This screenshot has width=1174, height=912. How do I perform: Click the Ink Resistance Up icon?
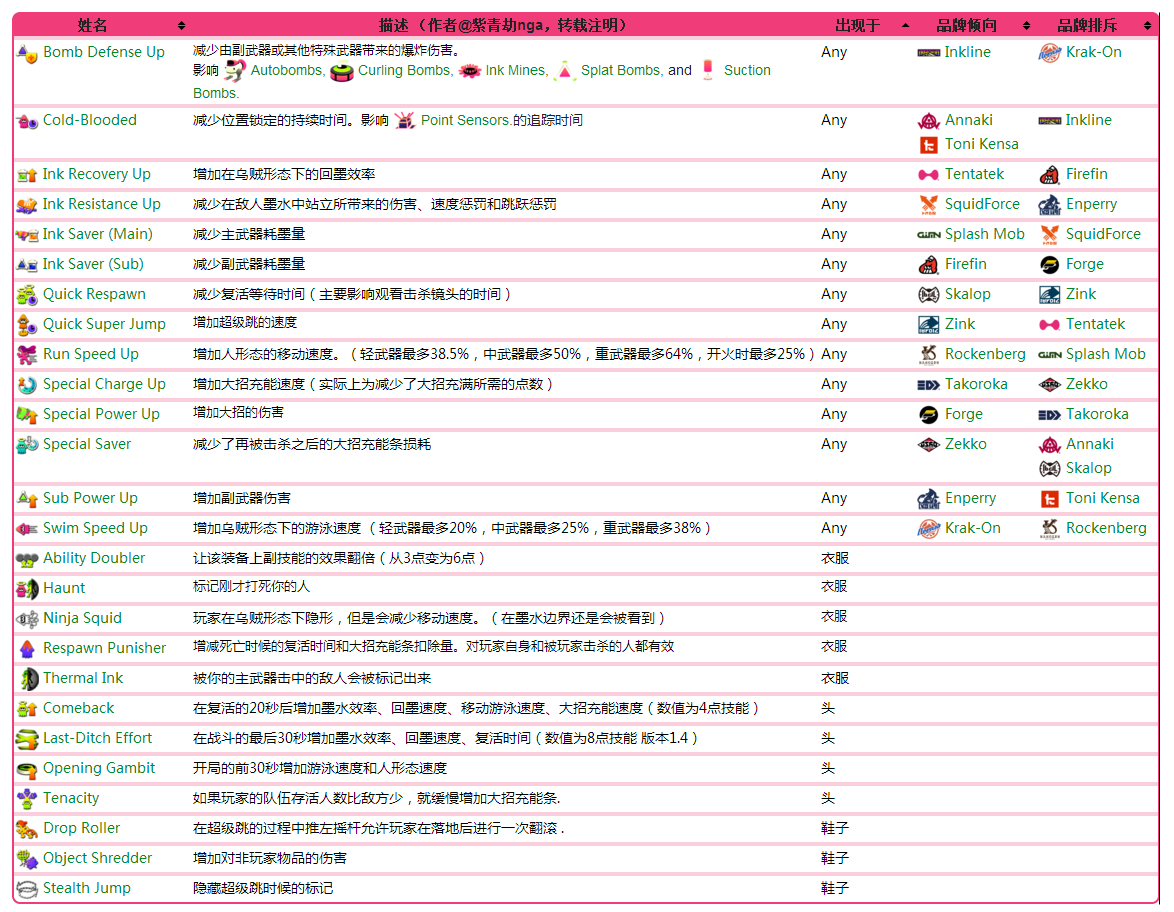coord(27,205)
